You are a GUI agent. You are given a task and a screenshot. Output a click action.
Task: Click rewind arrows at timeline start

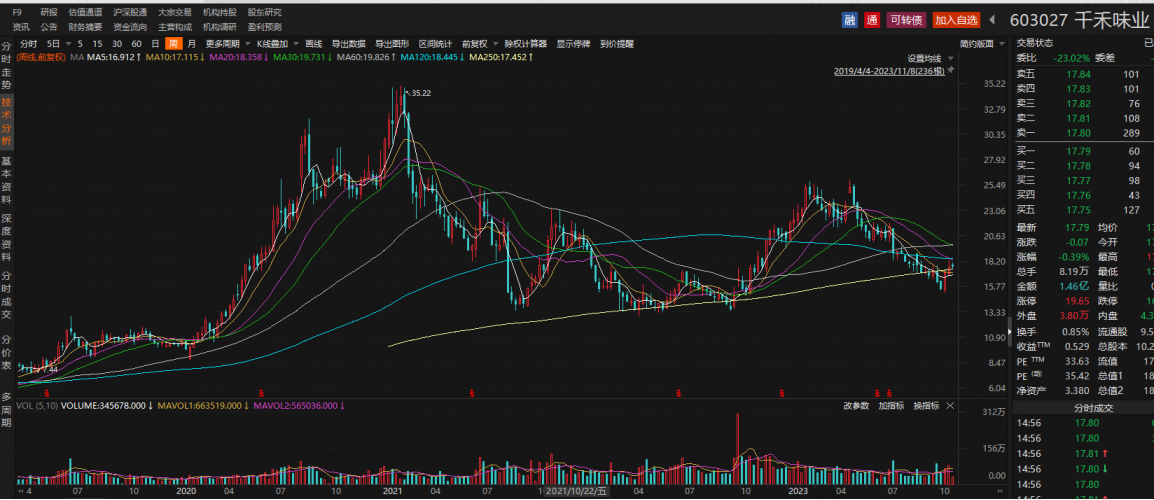pos(21,490)
